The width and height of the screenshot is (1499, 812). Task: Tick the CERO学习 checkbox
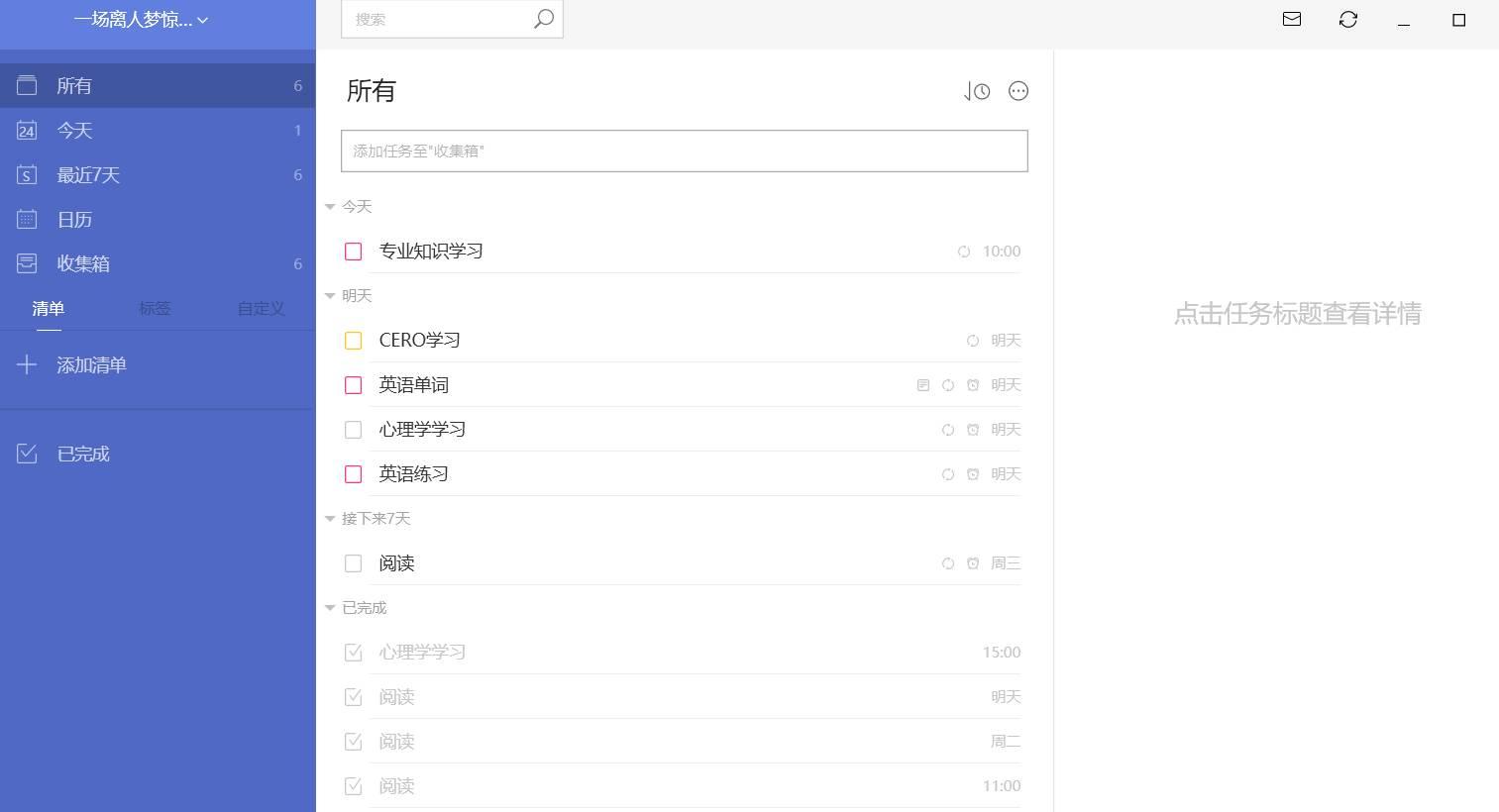353,341
